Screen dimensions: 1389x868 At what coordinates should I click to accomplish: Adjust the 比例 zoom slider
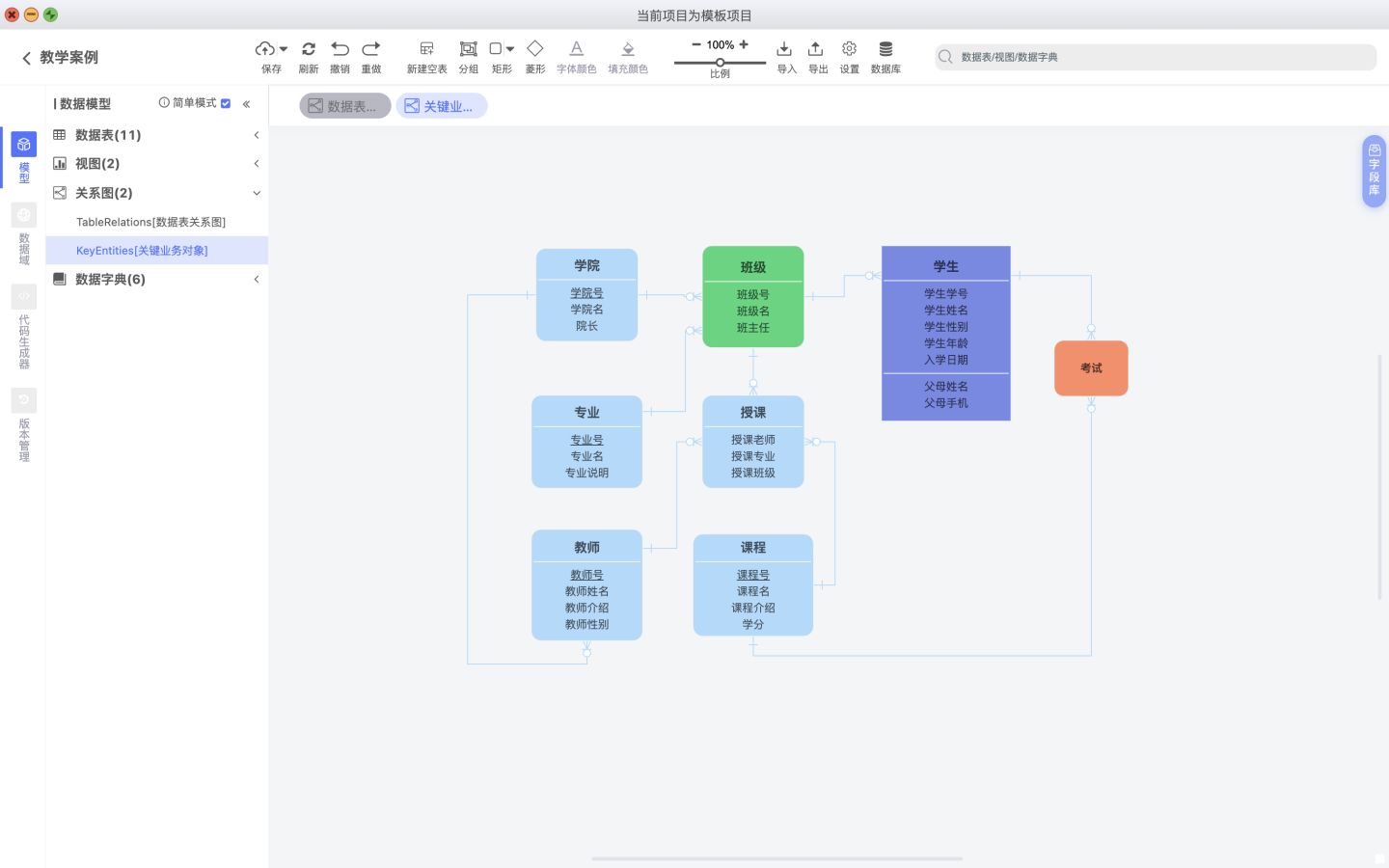pyautogui.click(x=719, y=61)
